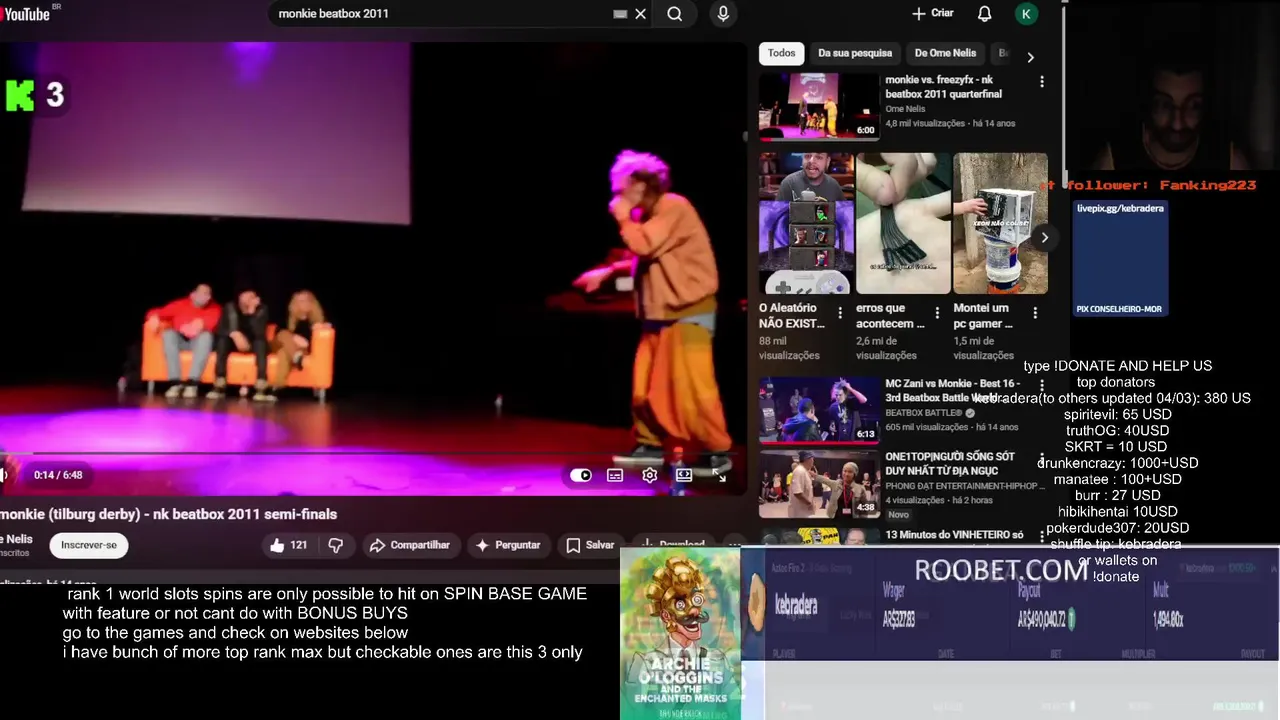Click the 0:14 / 6:48 time display
The width and height of the screenshot is (1280, 720).
(x=58, y=475)
